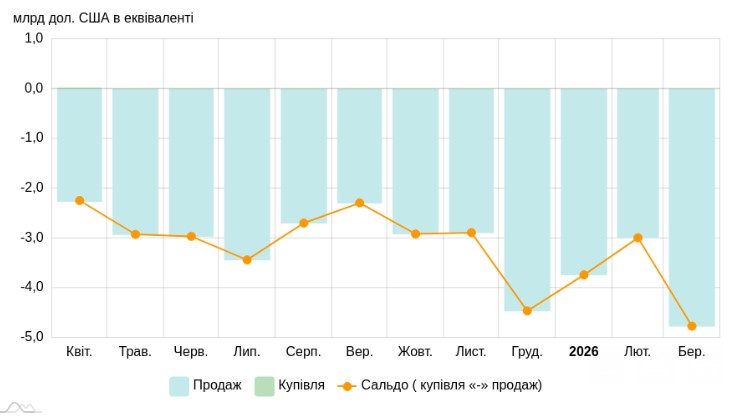Click the lowest data point at Бер.
741x417 pixels.
pos(691,326)
